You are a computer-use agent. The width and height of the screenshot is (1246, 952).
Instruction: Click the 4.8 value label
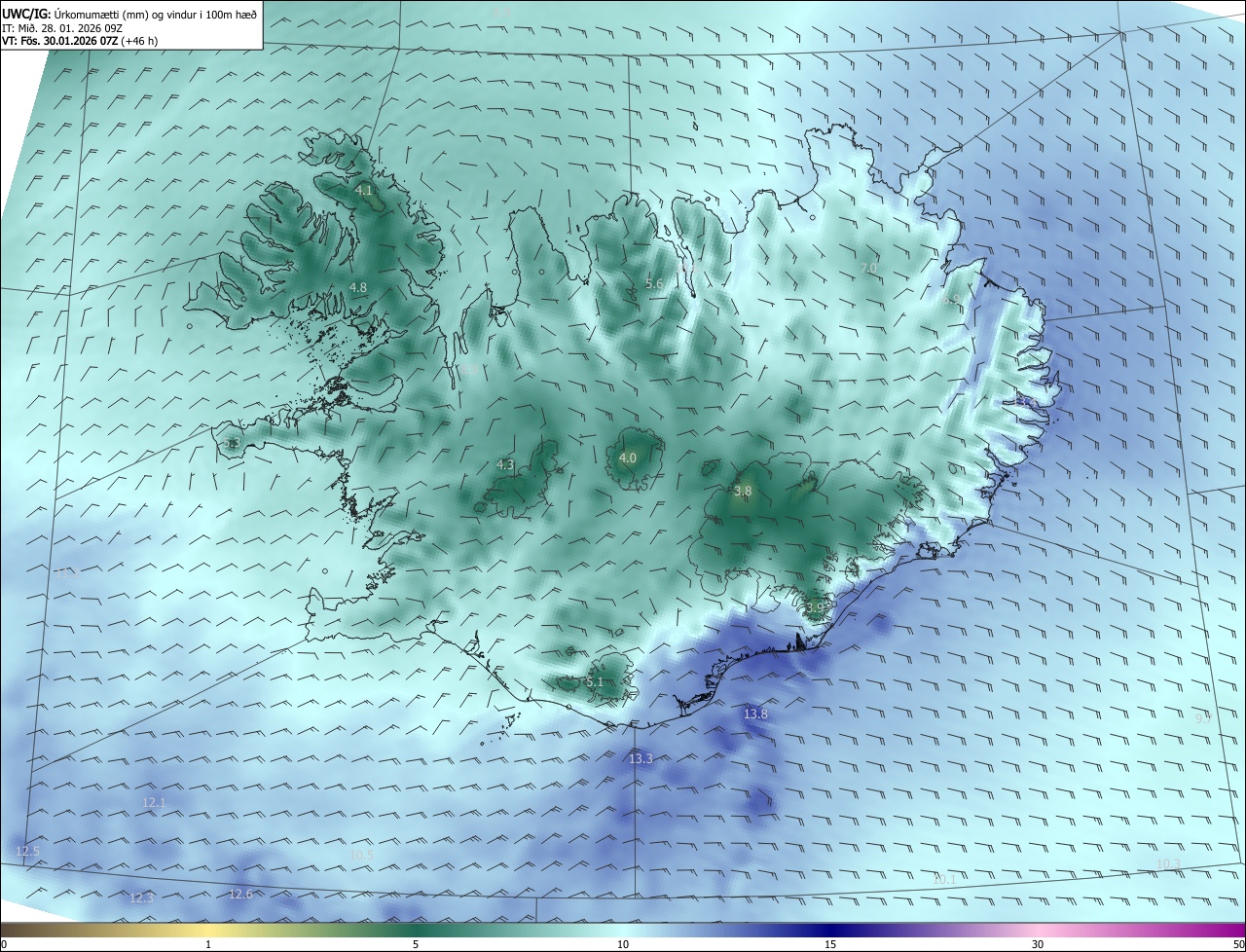(x=358, y=287)
